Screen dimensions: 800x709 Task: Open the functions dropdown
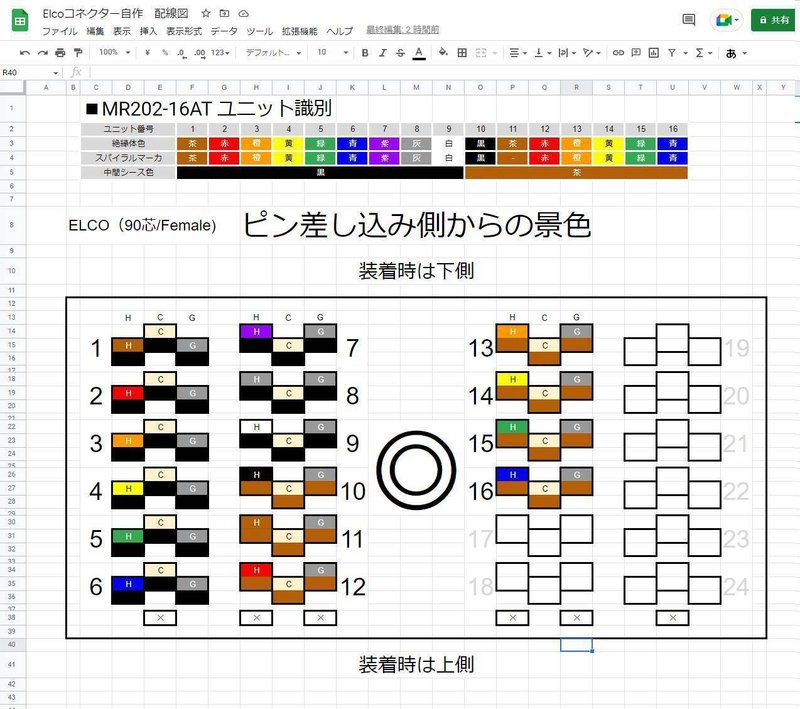pos(698,52)
